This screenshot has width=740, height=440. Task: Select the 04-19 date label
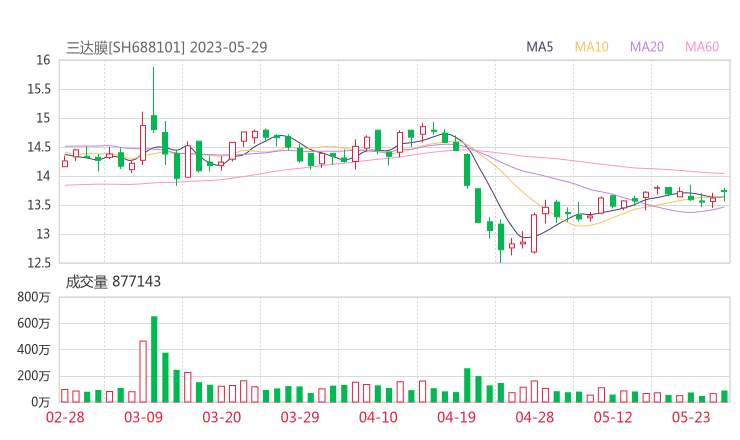tap(456, 417)
